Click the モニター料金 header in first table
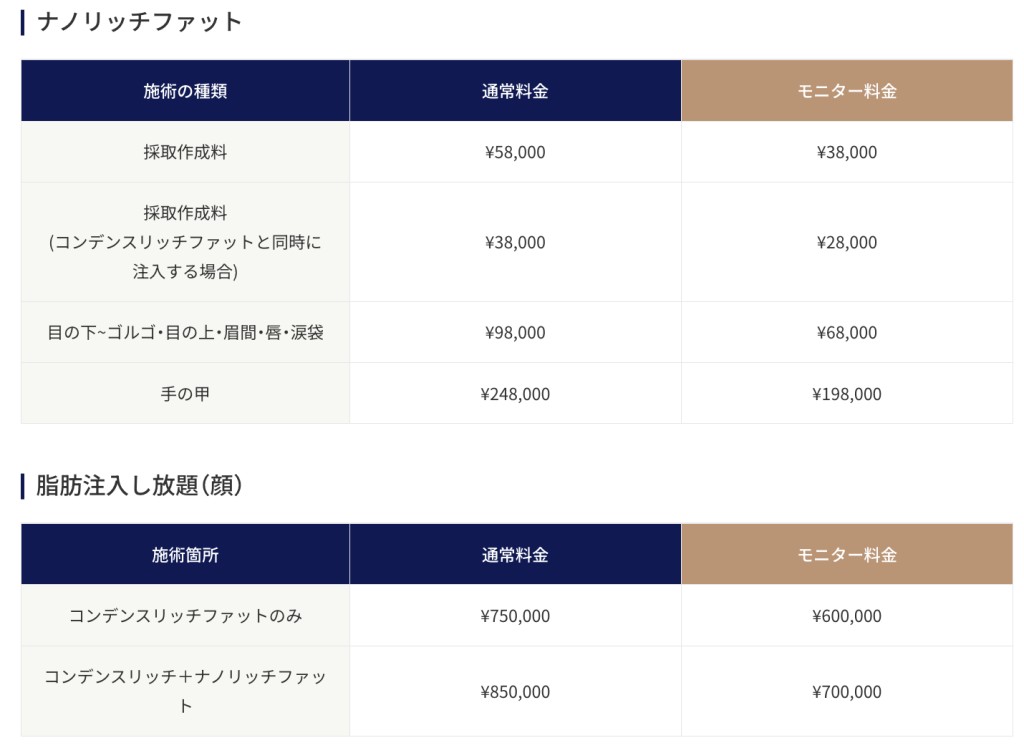 point(846,91)
